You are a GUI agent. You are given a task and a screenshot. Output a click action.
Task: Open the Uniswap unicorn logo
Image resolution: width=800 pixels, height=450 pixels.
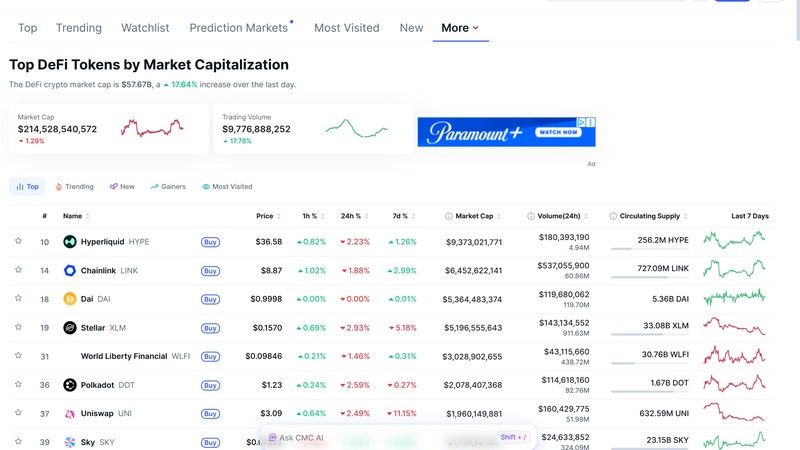70,414
